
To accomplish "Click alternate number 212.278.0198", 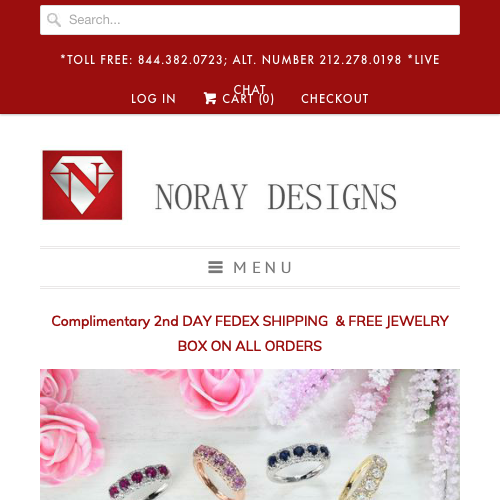I will coord(360,60).
